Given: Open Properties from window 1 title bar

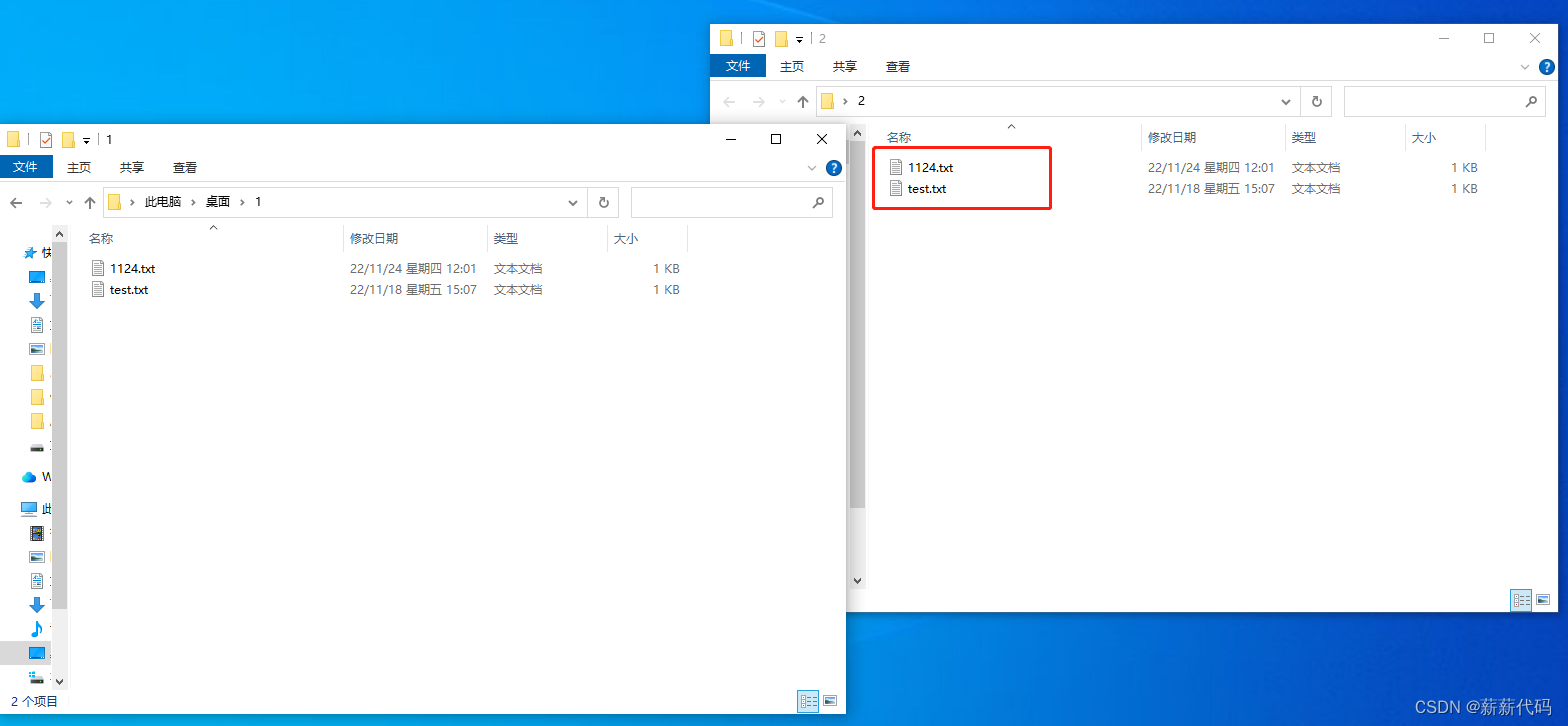Looking at the screenshot, I should 46,140.
